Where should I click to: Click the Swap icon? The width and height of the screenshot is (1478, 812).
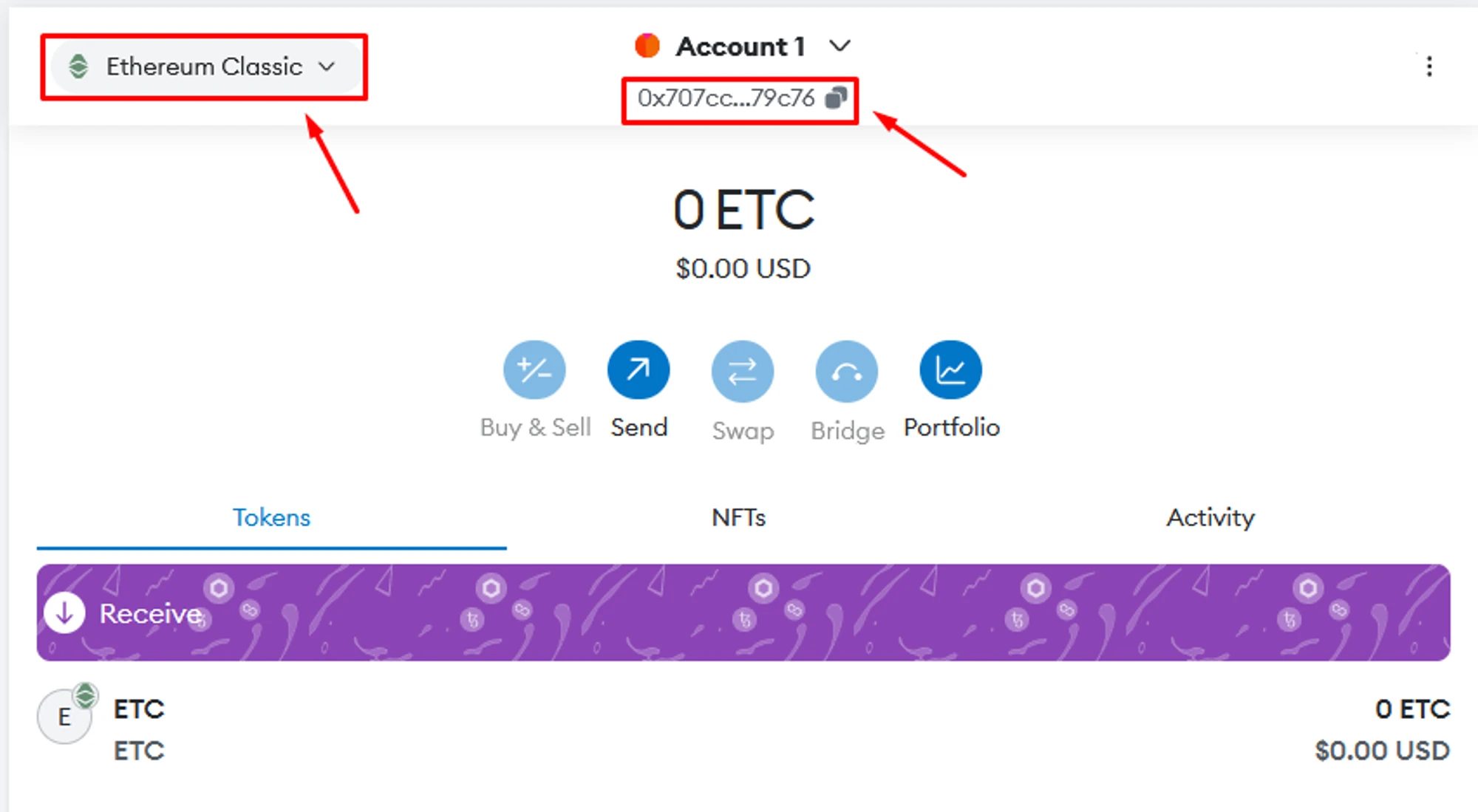click(x=743, y=371)
